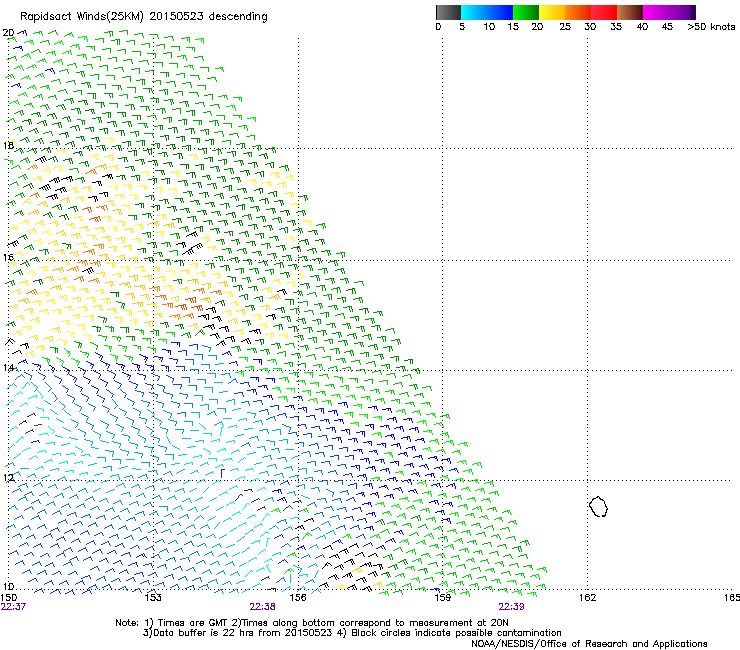This screenshot has height=650, width=740.
Task: Select the legend label '45'
Action: 667,27
